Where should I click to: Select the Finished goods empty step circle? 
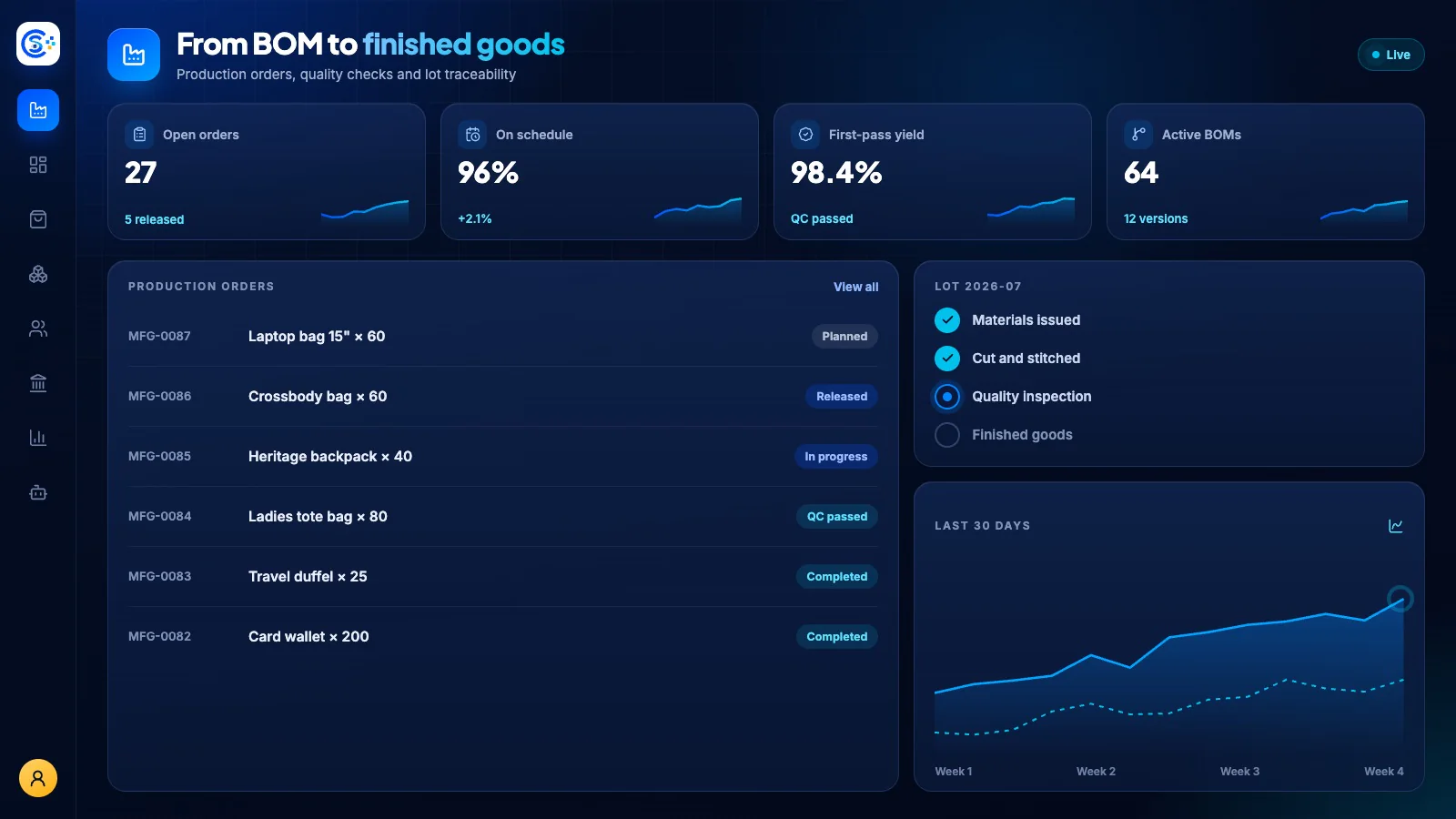(x=947, y=435)
